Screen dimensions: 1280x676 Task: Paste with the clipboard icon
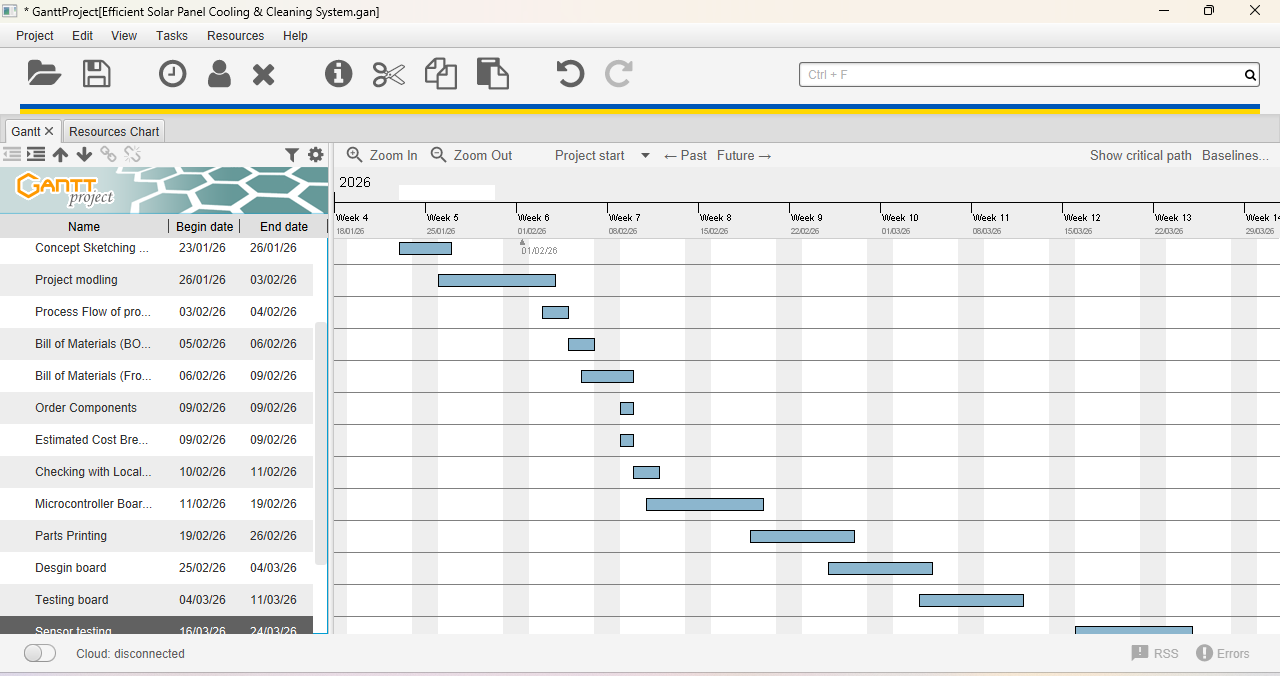492,73
